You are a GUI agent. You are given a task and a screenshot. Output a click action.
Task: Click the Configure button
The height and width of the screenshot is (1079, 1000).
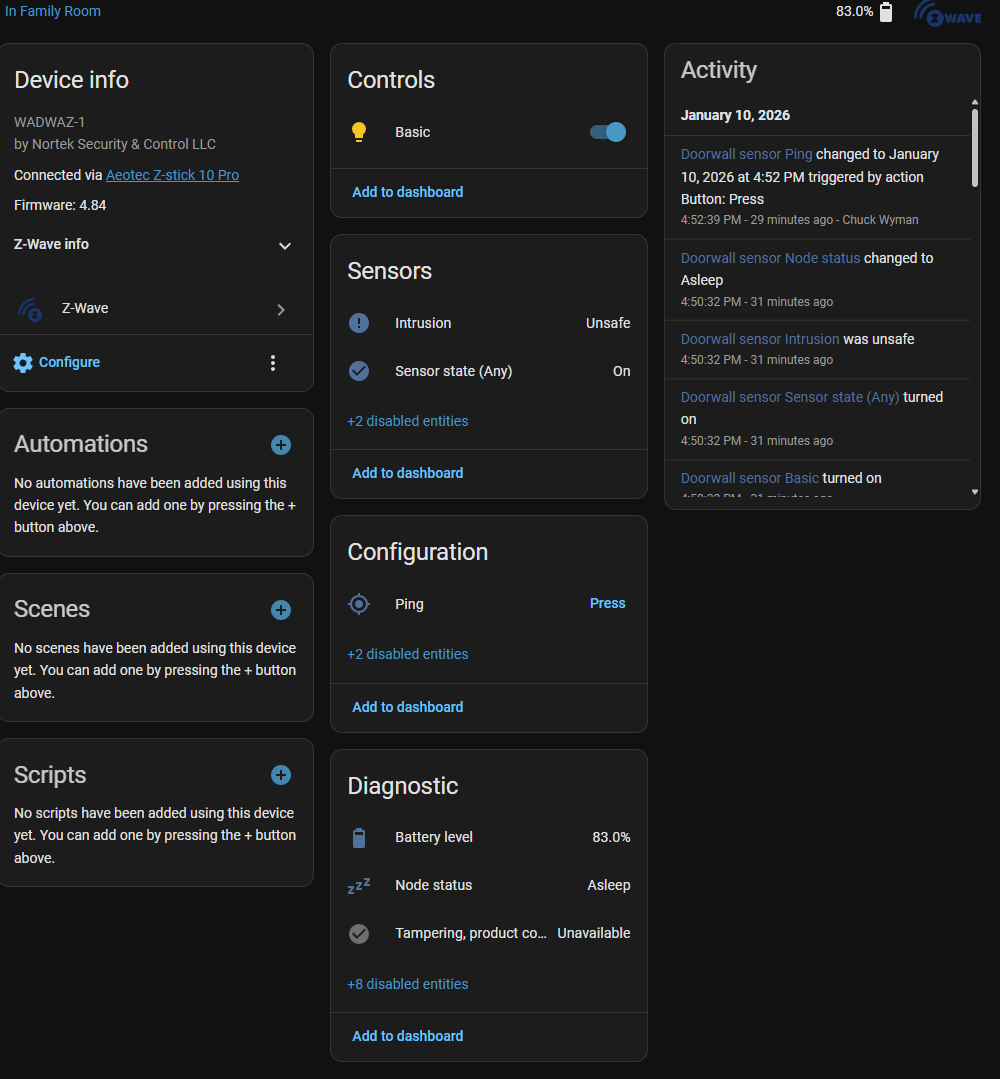pos(57,362)
